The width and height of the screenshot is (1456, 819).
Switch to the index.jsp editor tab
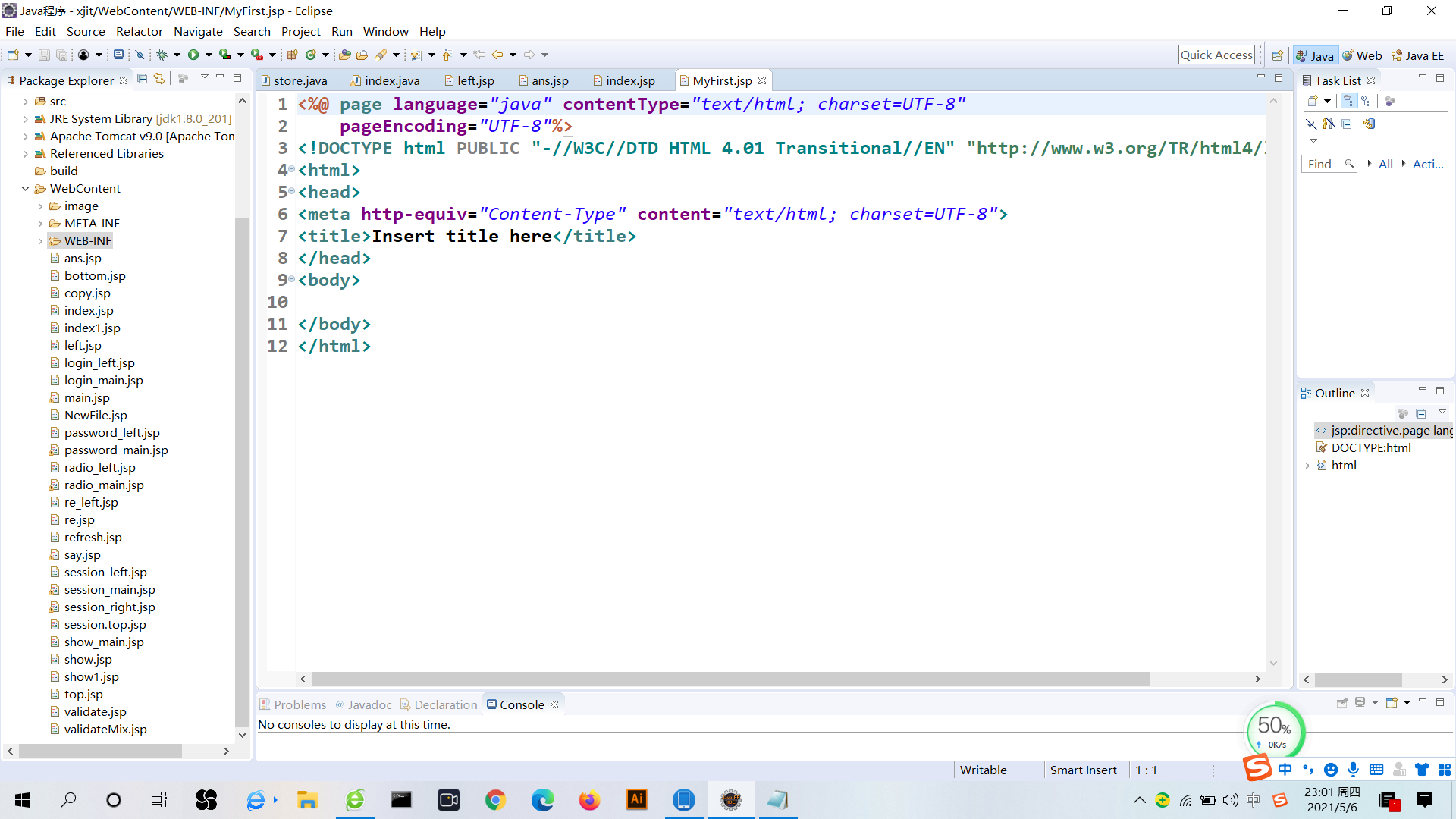click(629, 80)
